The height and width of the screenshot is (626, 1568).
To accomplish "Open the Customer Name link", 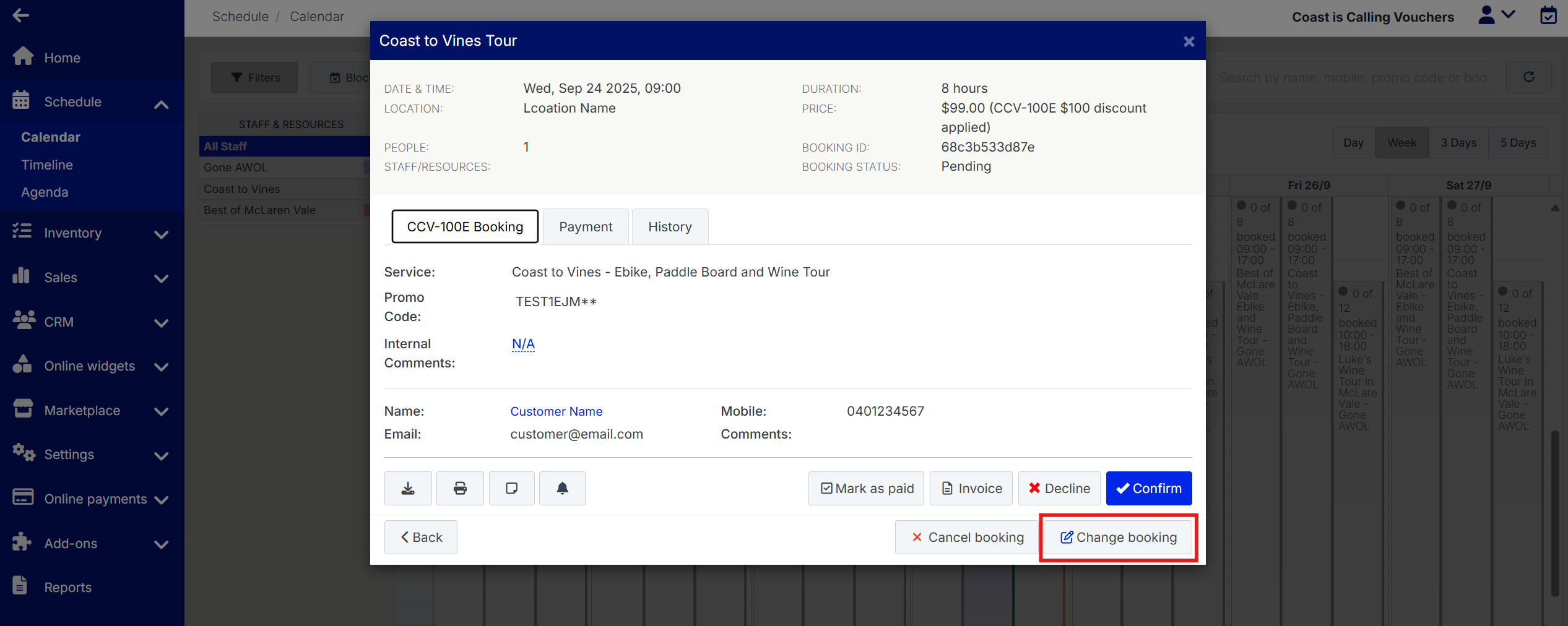I will click(556, 411).
